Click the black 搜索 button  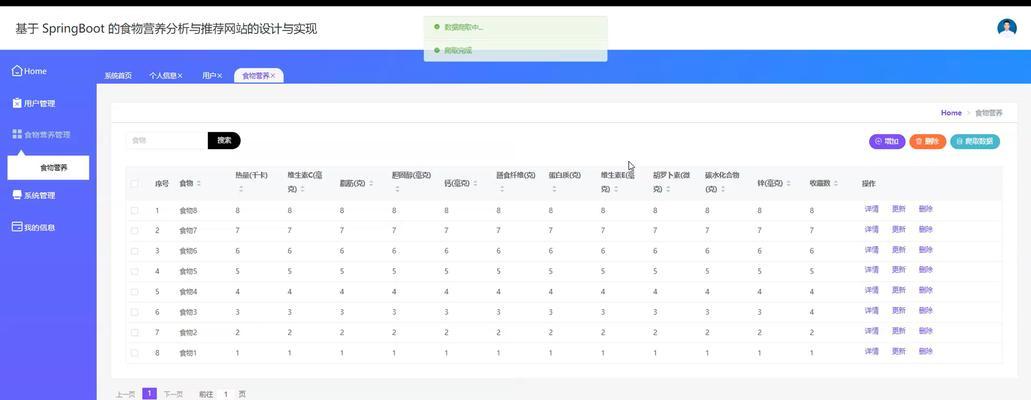click(224, 140)
